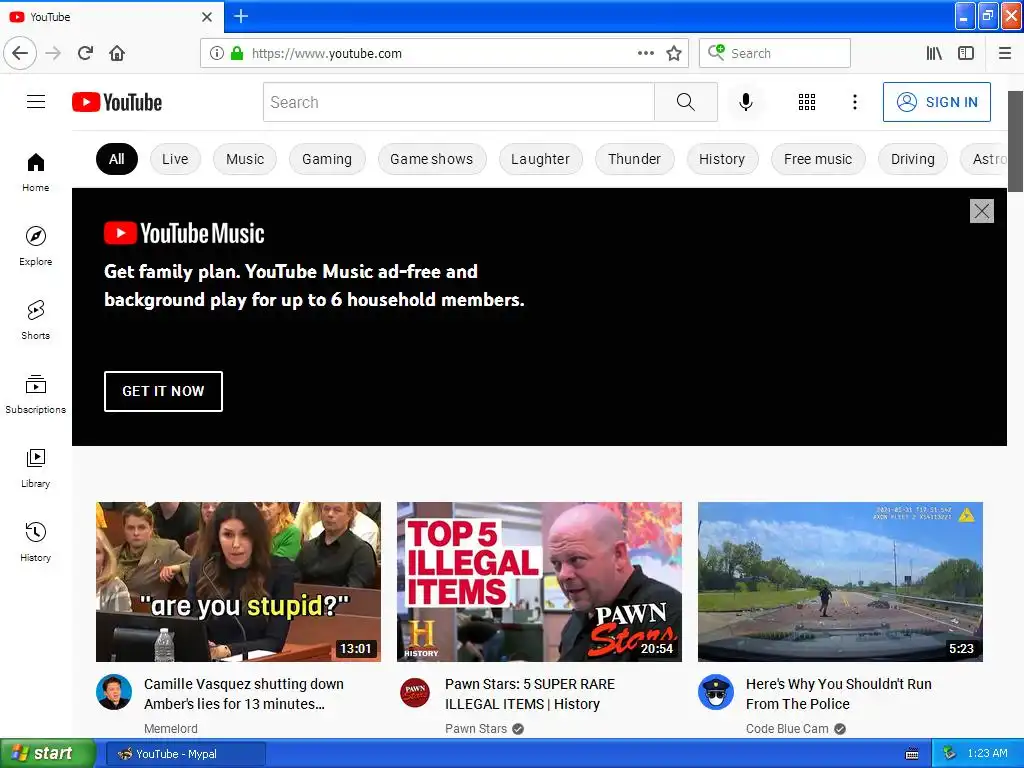Select the Live filter chip
This screenshot has width=1024, height=768.
point(175,159)
